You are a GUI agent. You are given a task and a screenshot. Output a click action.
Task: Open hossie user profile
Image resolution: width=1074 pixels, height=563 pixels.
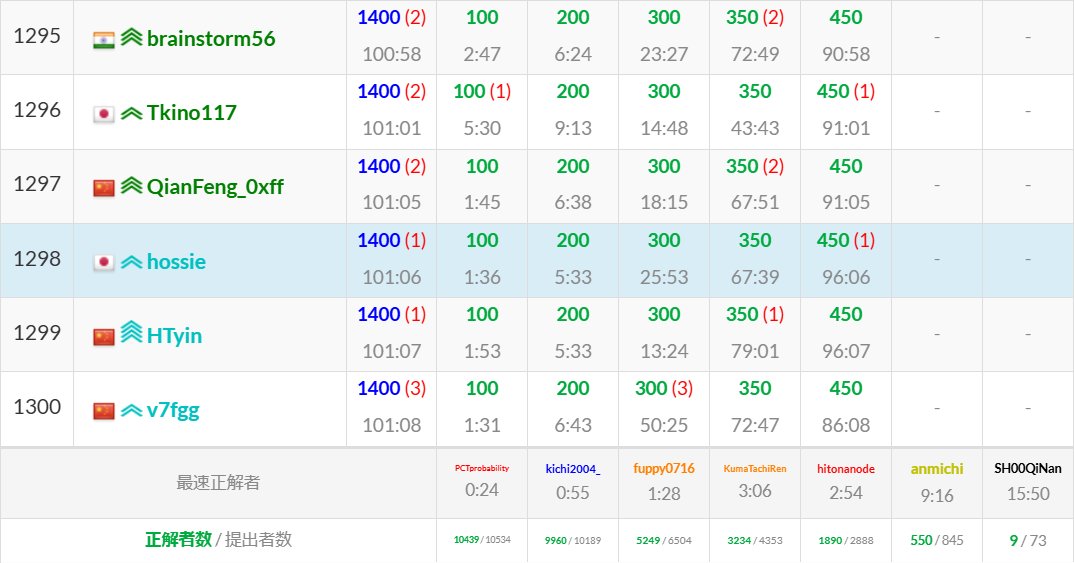pos(176,261)
